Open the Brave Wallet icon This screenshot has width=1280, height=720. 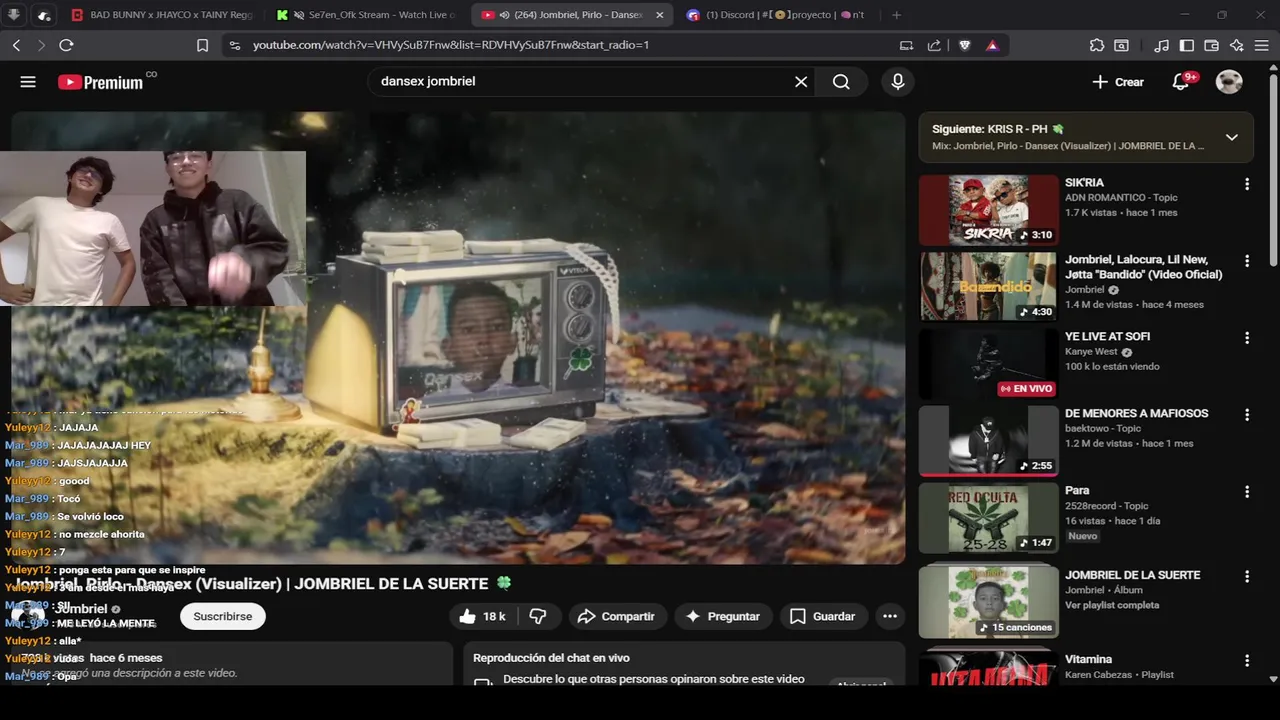click(x=1211, y=45)
